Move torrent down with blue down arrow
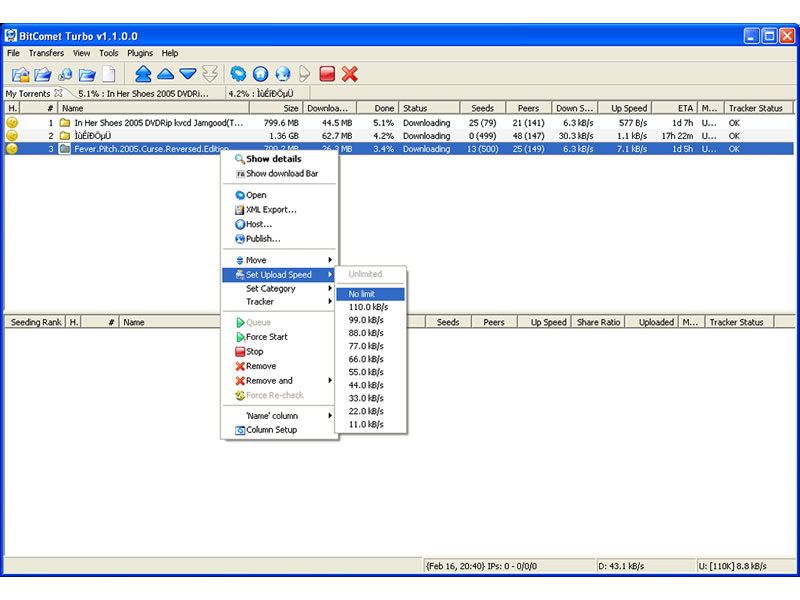 point(188,74)
